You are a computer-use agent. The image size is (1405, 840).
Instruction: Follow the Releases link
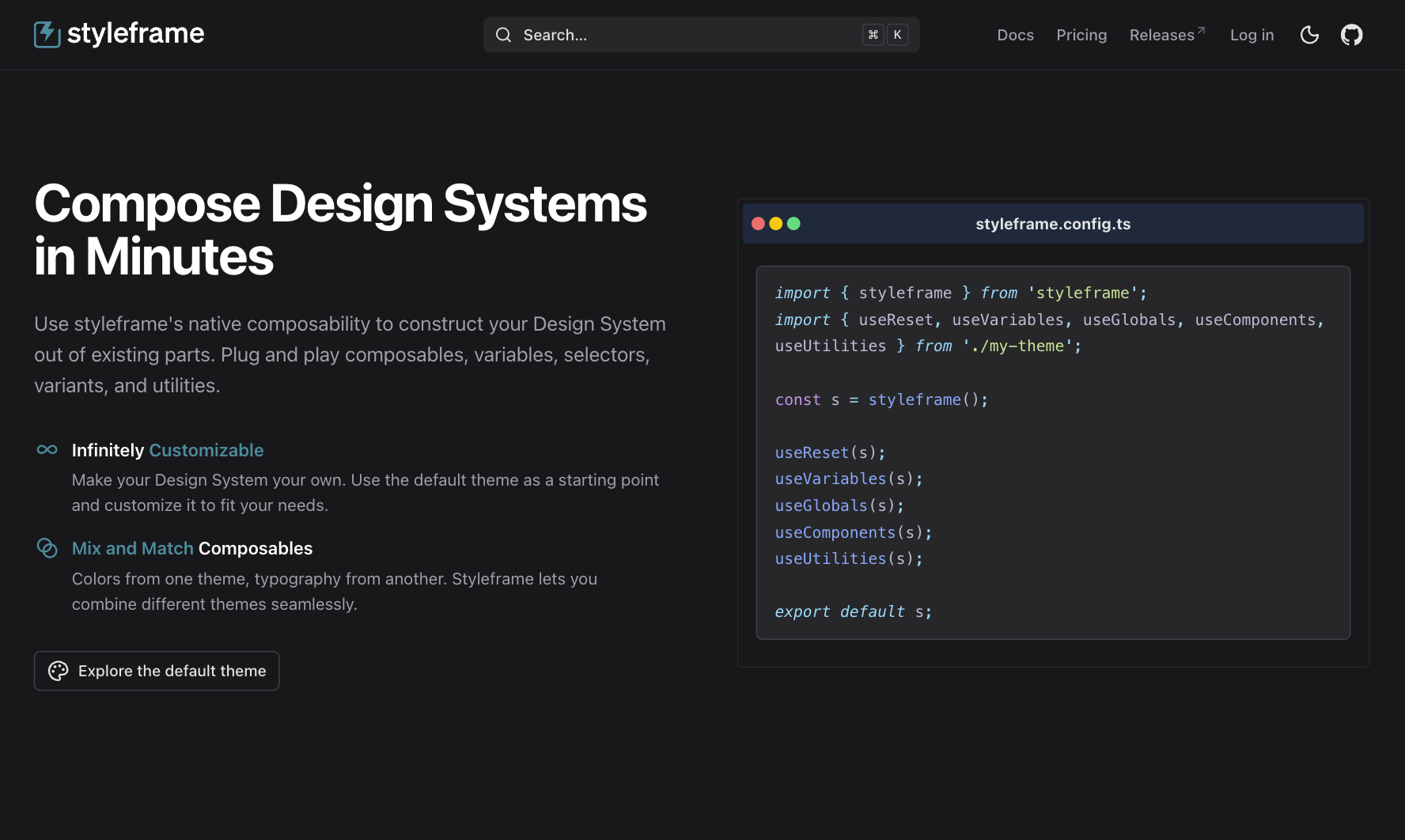pyautogui.click(x=1163, y=35)
